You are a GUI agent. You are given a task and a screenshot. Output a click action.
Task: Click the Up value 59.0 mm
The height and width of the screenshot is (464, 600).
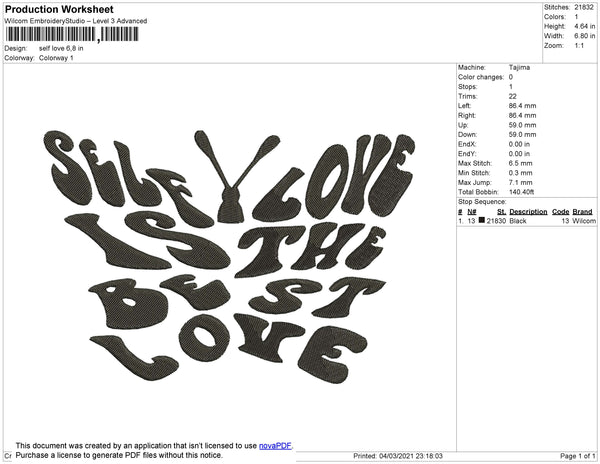coord(522,125)
